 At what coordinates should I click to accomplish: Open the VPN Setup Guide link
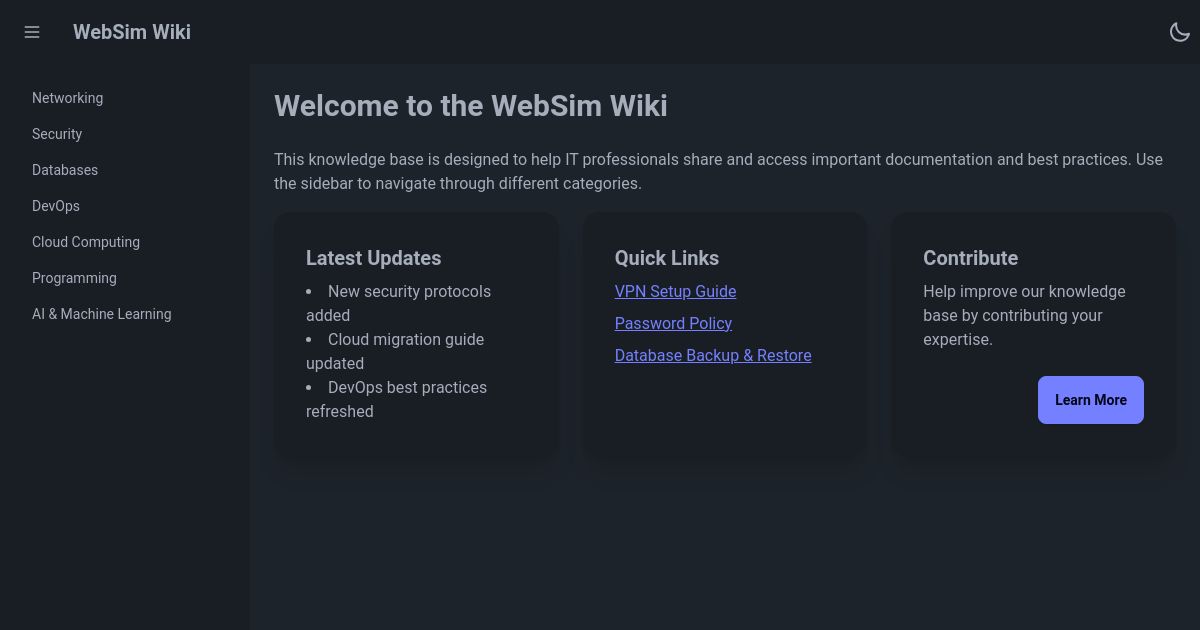tap(675, 291)
